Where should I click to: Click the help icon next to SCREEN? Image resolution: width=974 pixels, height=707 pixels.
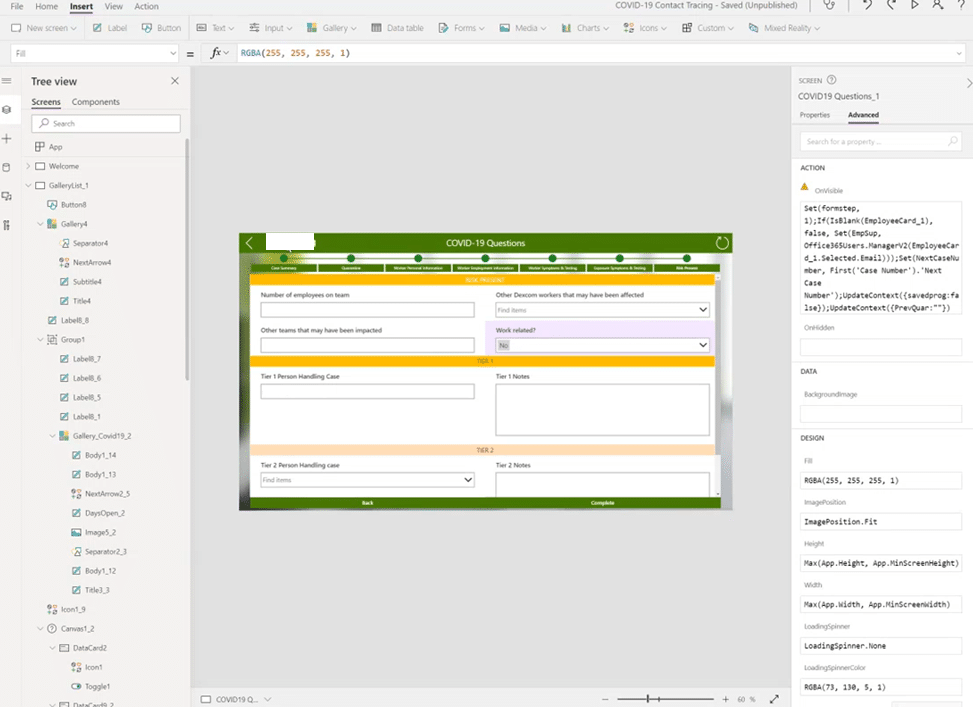[832, 80]
